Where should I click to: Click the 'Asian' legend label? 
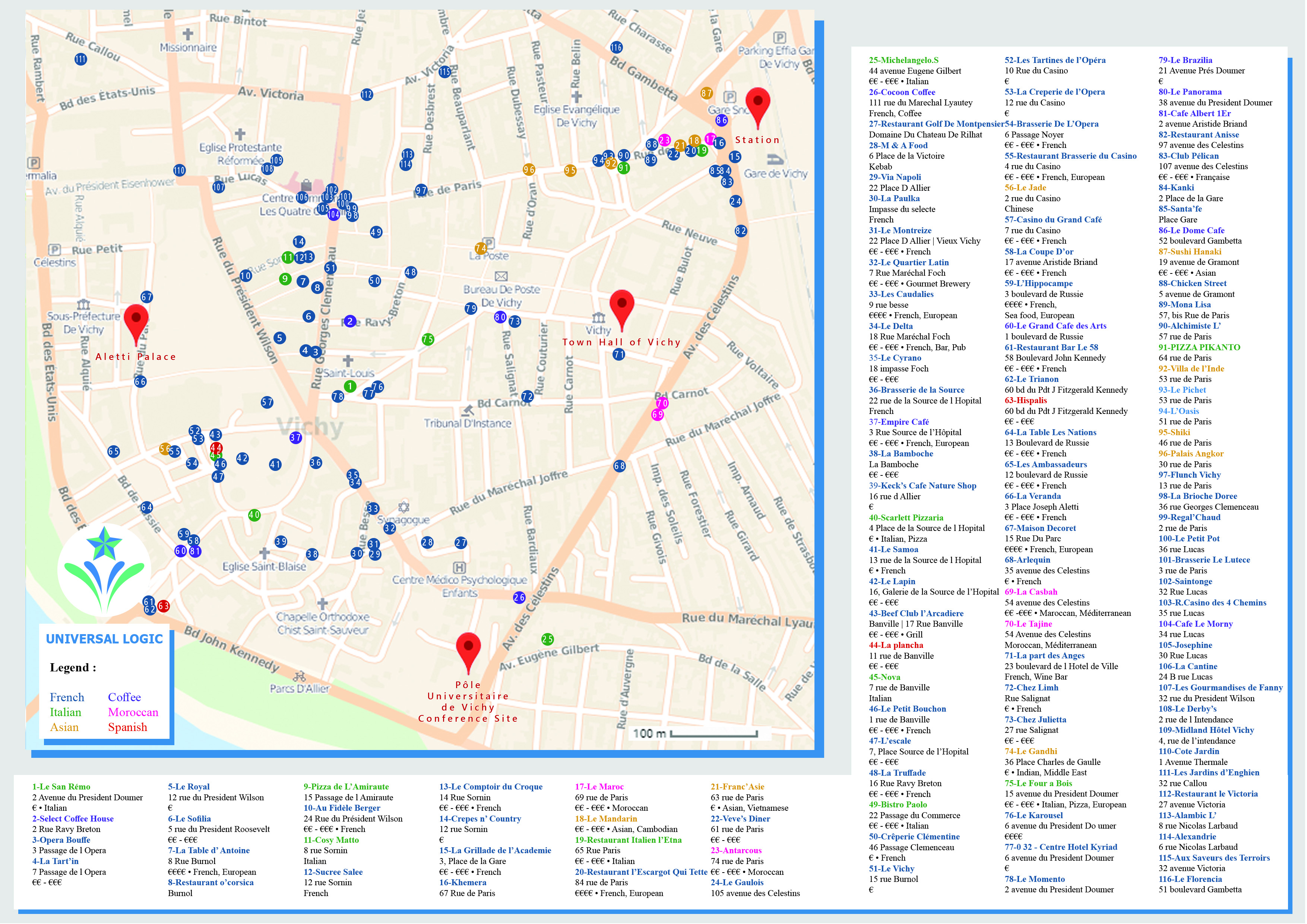click(x=64, y=727)
